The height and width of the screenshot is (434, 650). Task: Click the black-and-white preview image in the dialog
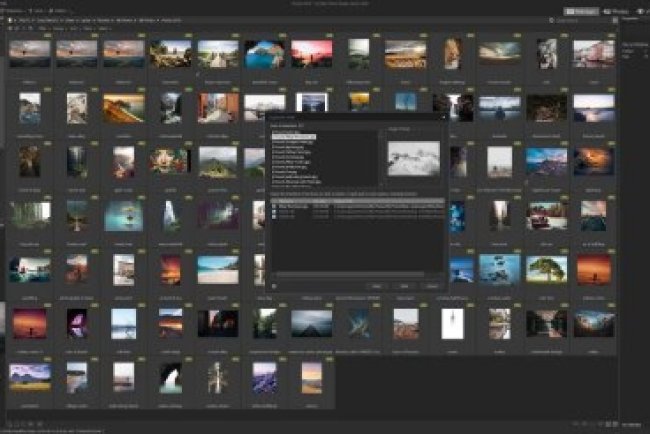[x=414, y=158]
